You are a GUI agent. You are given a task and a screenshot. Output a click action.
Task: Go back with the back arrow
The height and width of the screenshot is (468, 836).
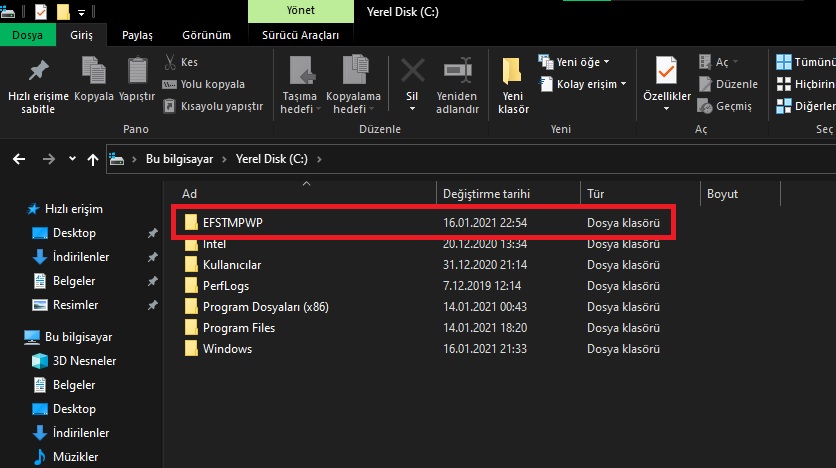(x=19, y=159)
